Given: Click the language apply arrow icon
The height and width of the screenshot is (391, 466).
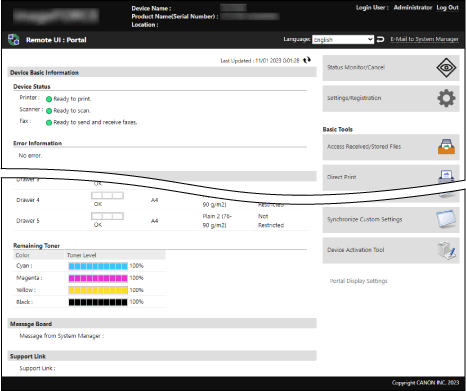Looking at the screenshot, I should pyautogui.click(x=380, y=40).
